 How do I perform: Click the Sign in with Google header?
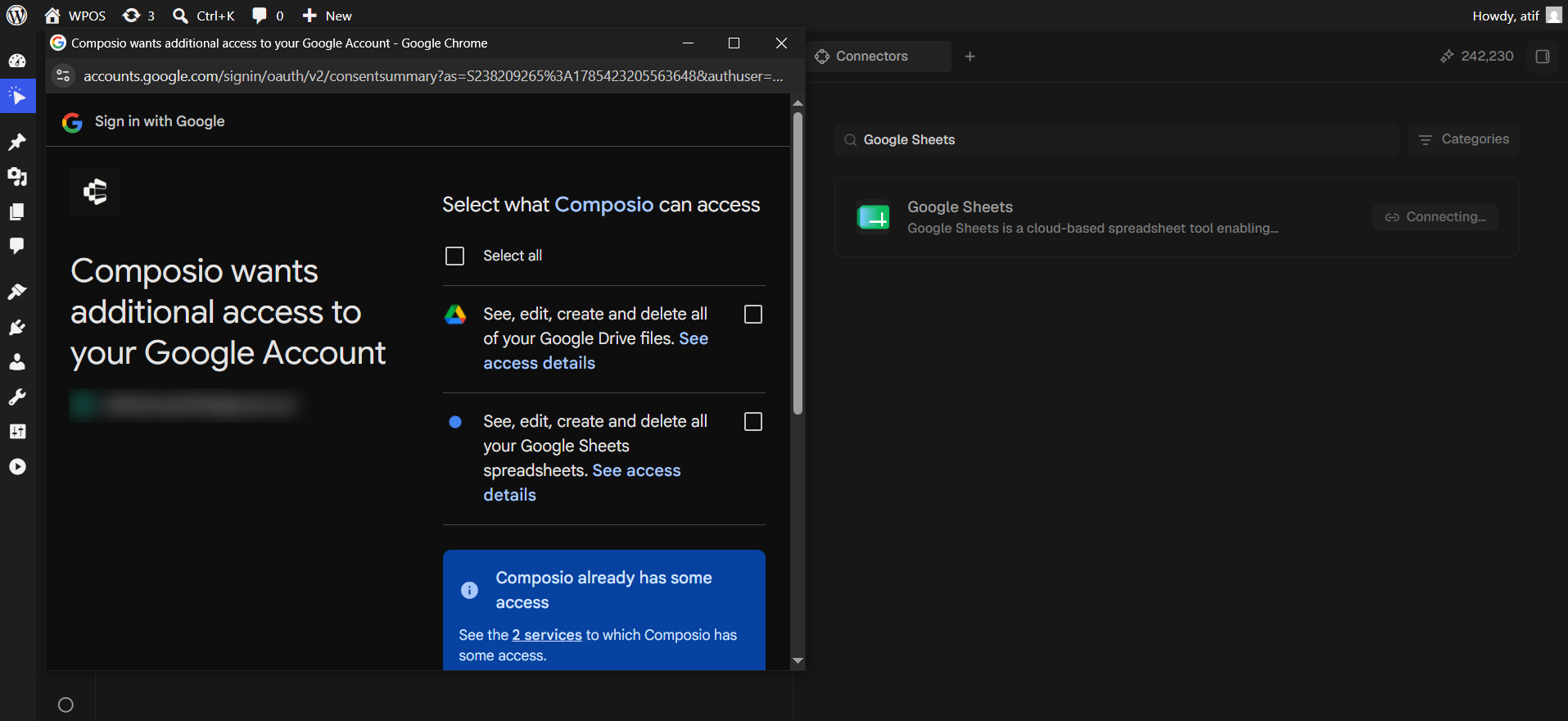tap(160, 121)
